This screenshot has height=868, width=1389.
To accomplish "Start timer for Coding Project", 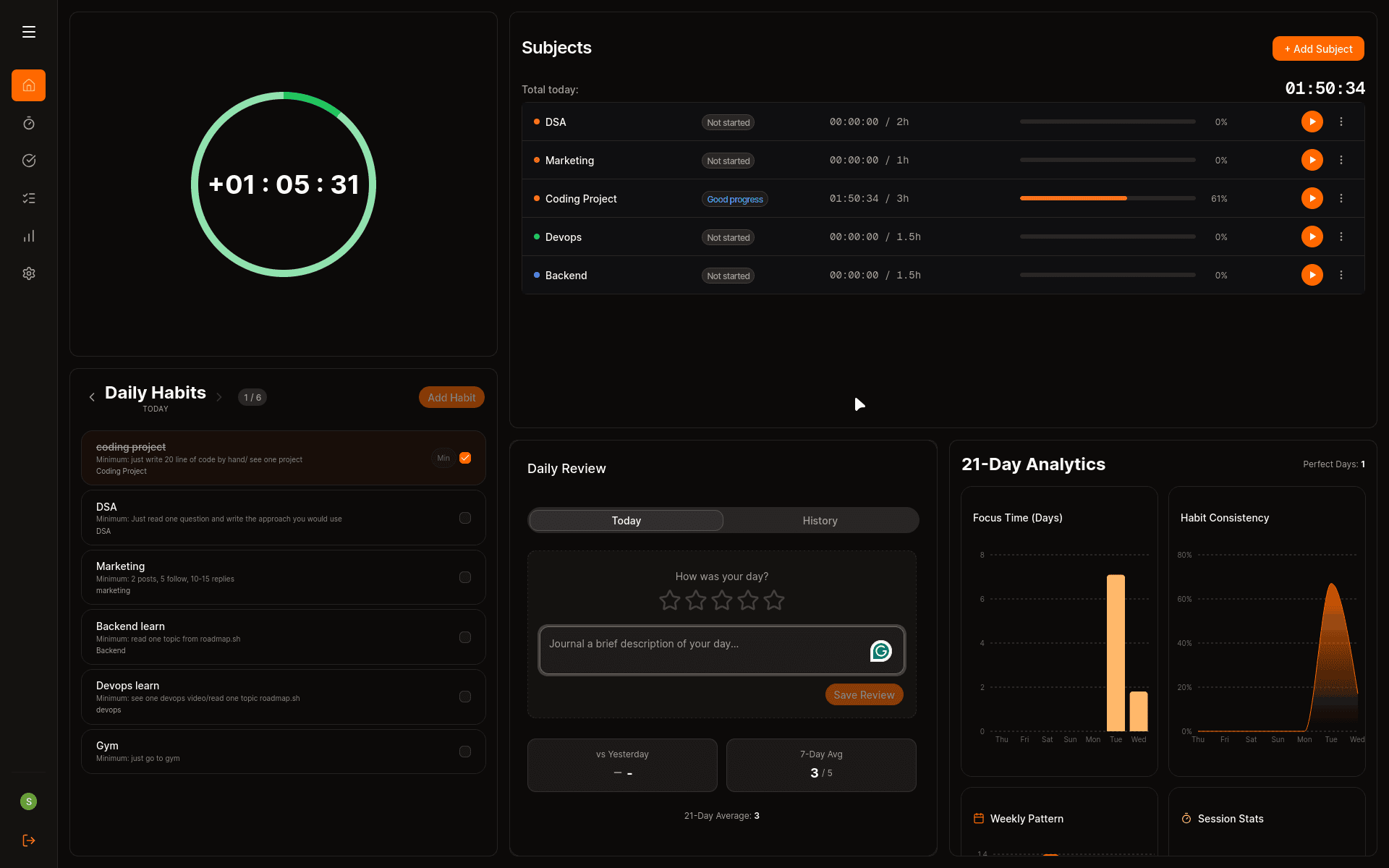I will [x=1312, y=198].
